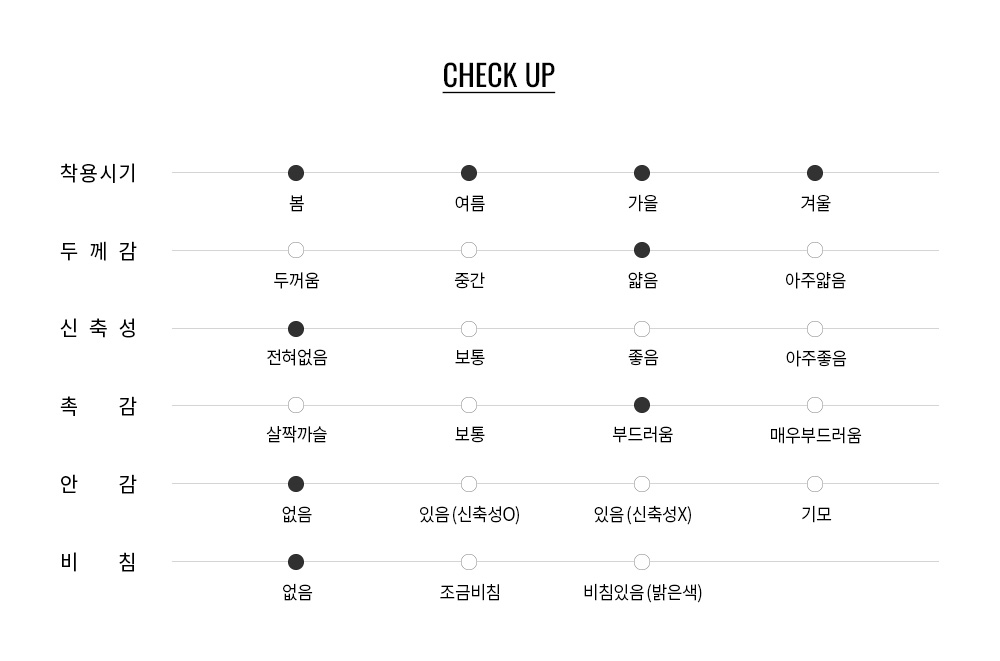The width and height of the screenshot is (1000, 661).
Task: Select the filled 얇음 thickness dot
Action: tap(642, 250)
